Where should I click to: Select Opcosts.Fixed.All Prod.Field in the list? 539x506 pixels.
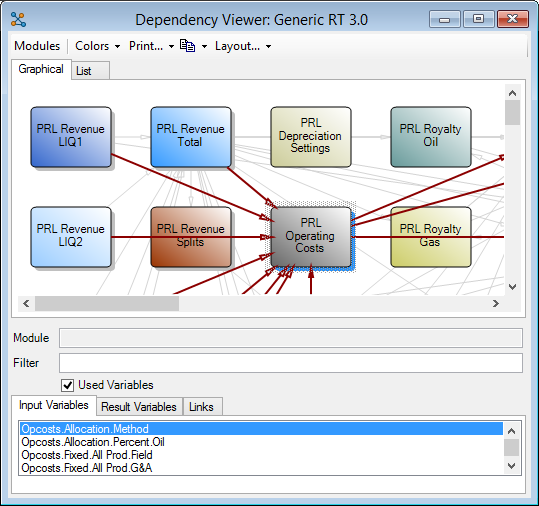[261, 455]
